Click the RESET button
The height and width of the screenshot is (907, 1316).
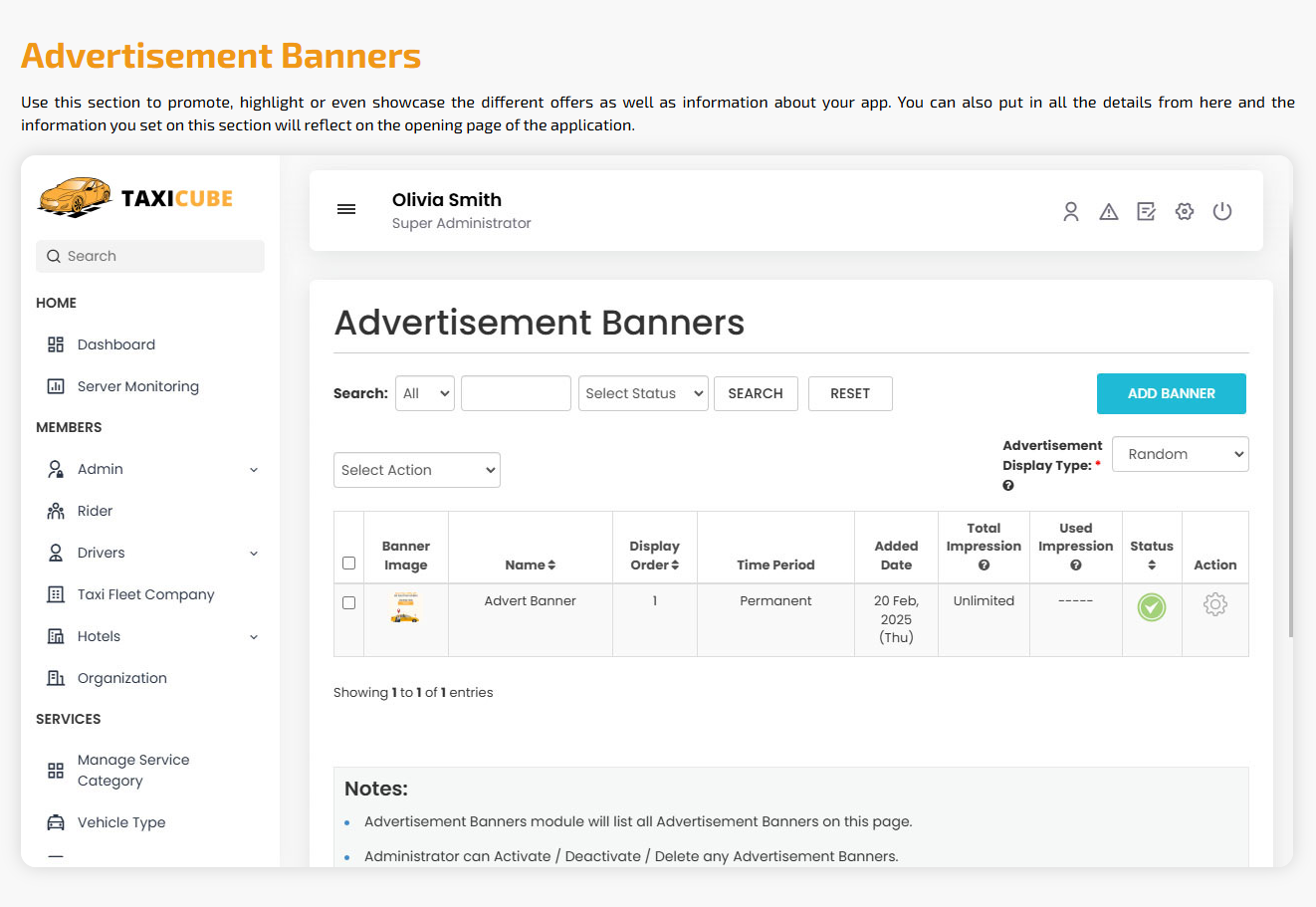(x=850, y=393)
